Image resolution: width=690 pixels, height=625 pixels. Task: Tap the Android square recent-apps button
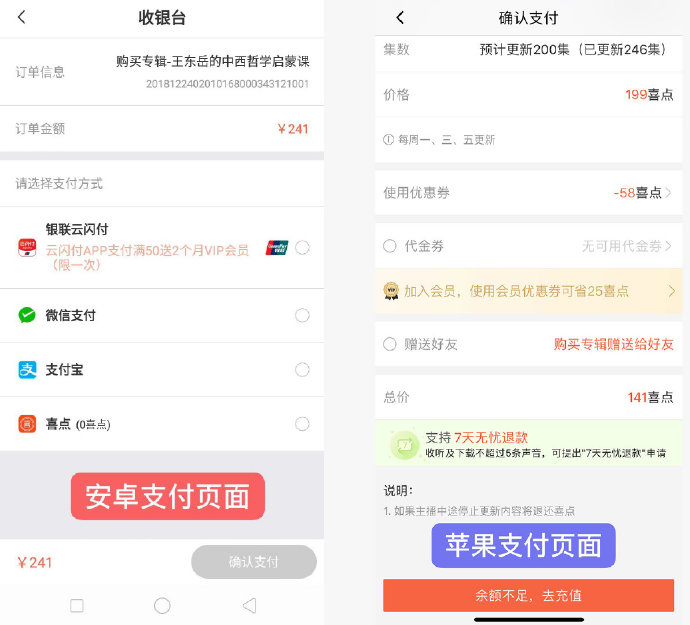(77, 606)
